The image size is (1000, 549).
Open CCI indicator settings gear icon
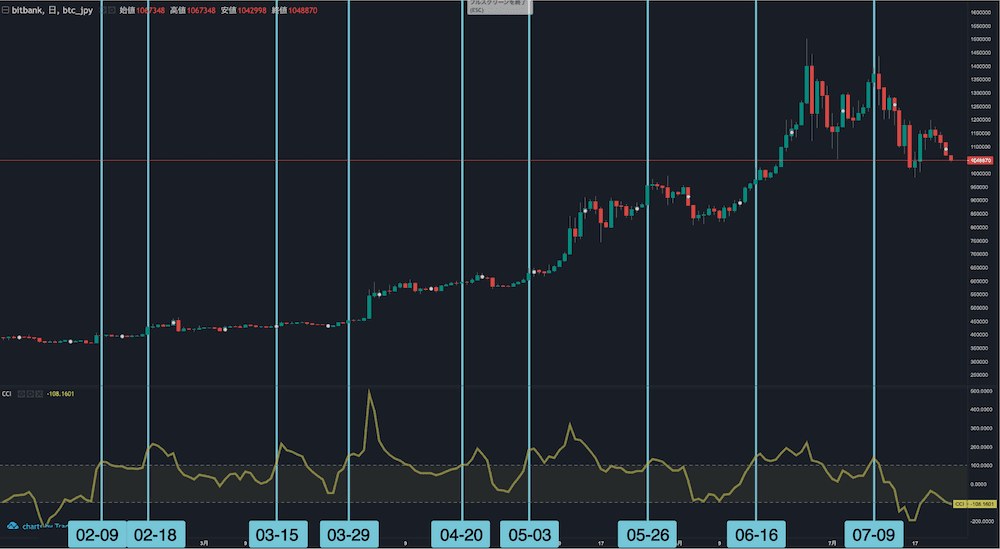pyautogui.click(x=32, y=393)
